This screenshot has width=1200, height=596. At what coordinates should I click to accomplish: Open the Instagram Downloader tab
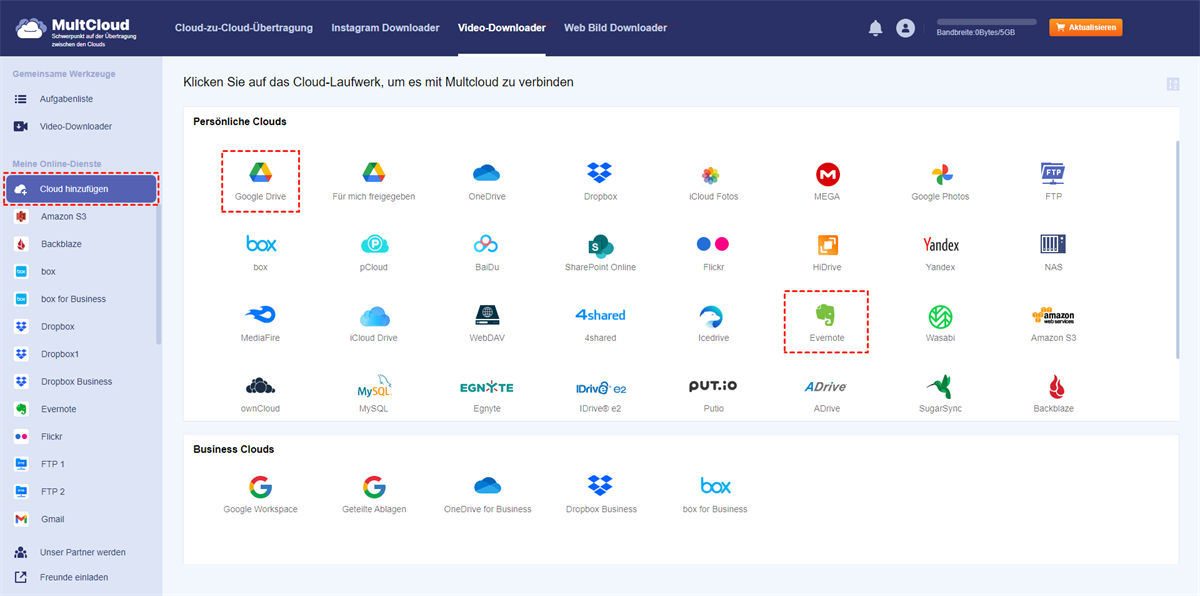point(385,28)
